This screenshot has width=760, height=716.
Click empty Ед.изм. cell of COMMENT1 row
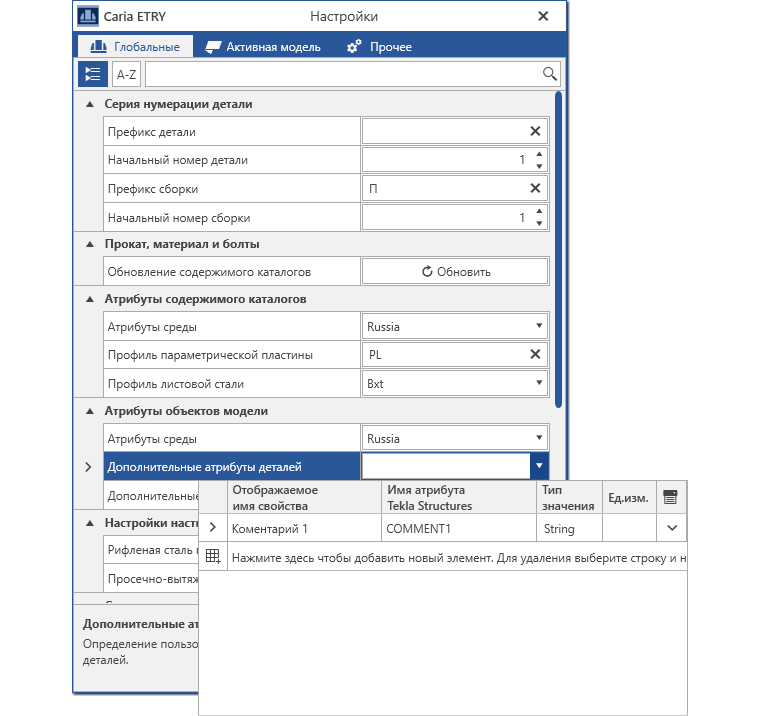[629, 528]
